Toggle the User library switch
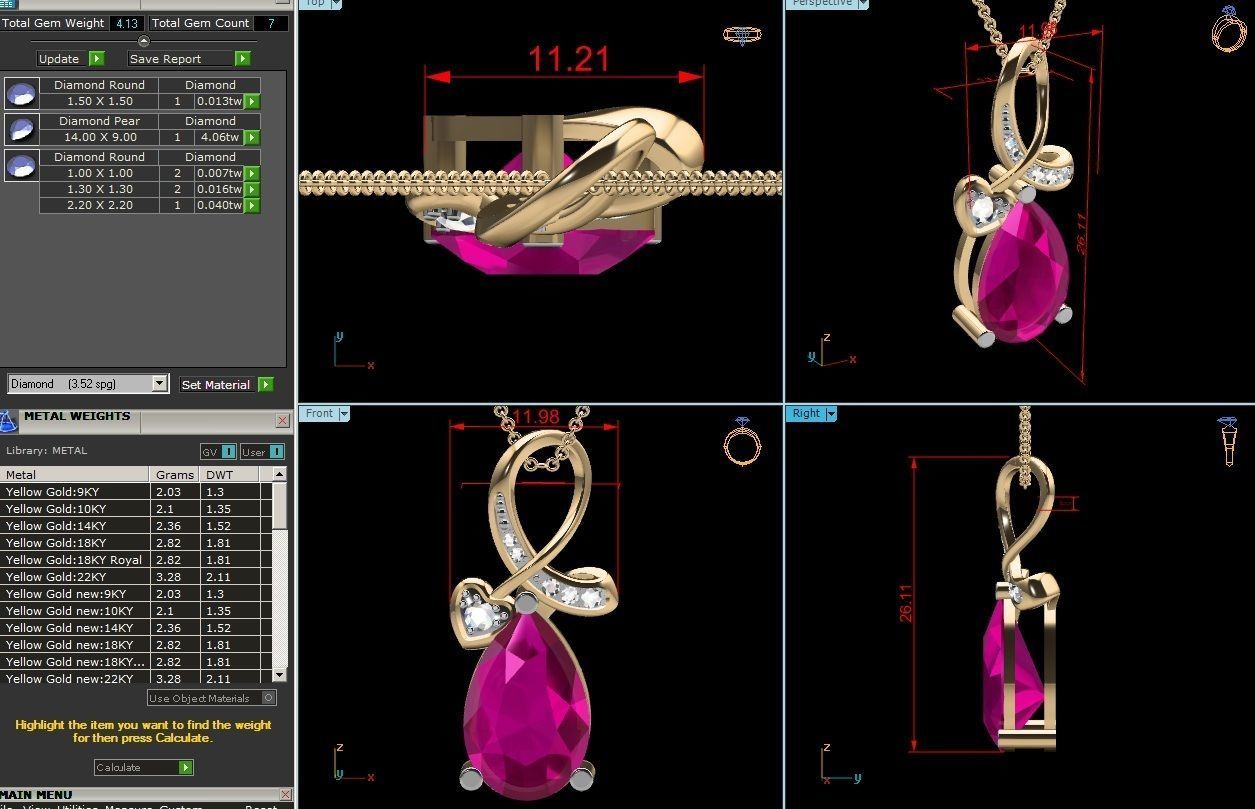The height and width of the screenshot is (809, 1255). [263, 452]
